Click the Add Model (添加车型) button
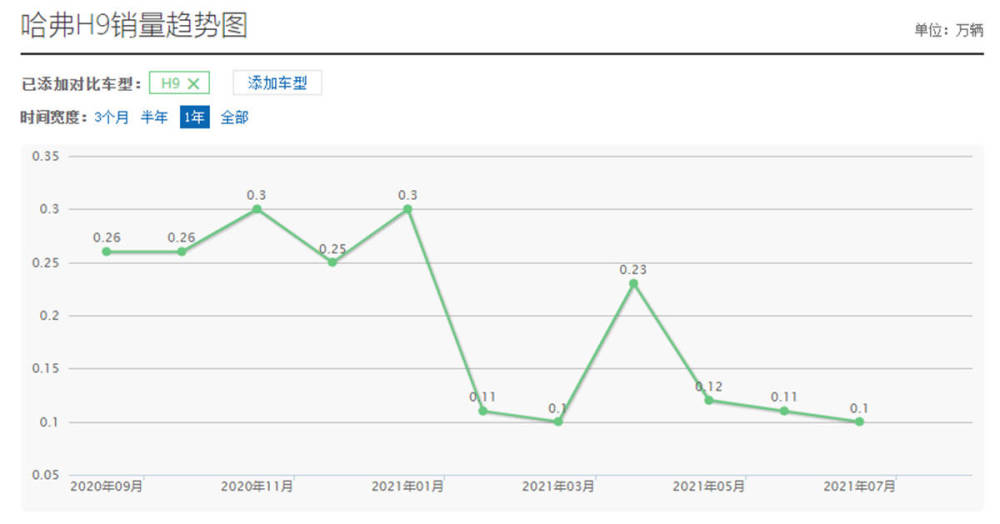 [x=277, y=83]
